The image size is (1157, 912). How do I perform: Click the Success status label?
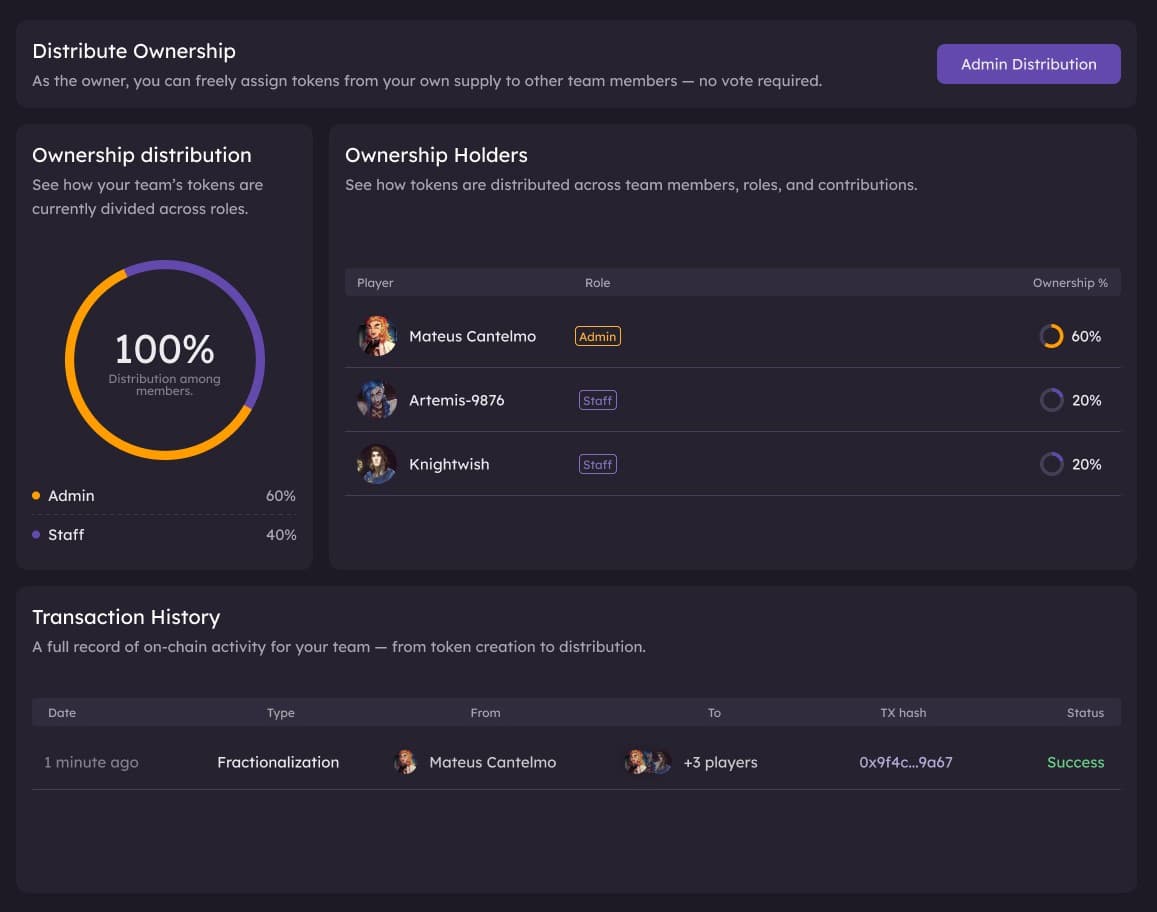pos(1076,762)
